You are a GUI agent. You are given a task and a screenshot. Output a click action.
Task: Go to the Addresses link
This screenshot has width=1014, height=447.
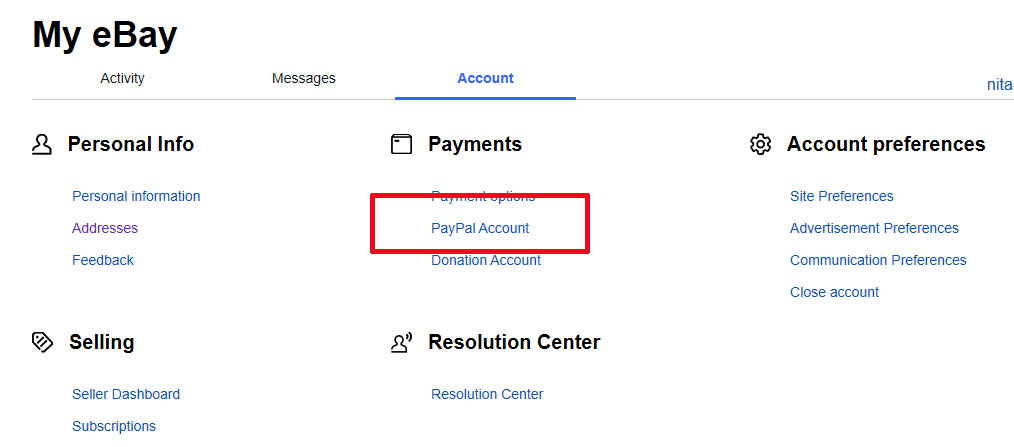105,228
